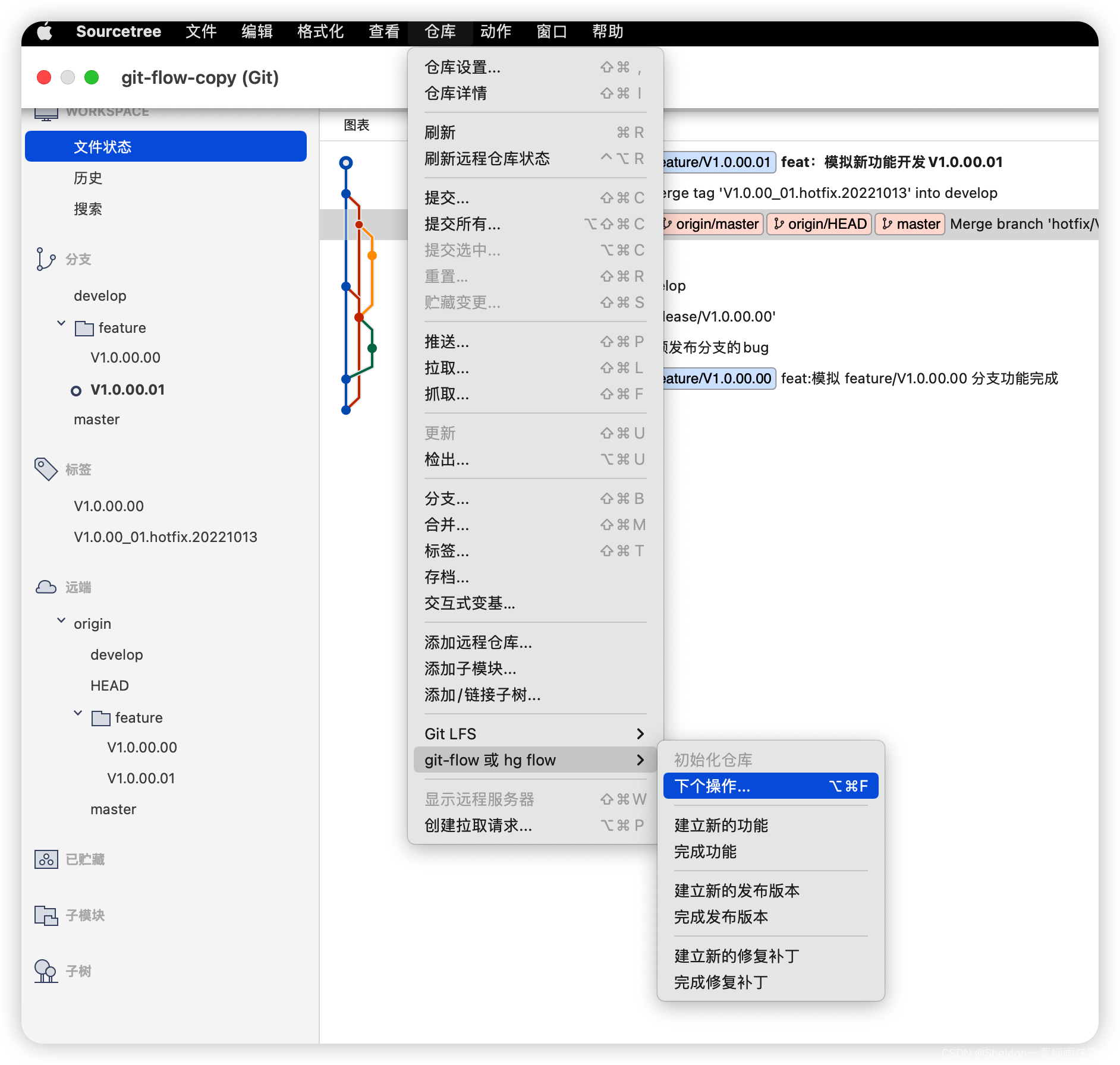Select 交互式变基... menu entry

pyautogui.click(x=535, y=603)
